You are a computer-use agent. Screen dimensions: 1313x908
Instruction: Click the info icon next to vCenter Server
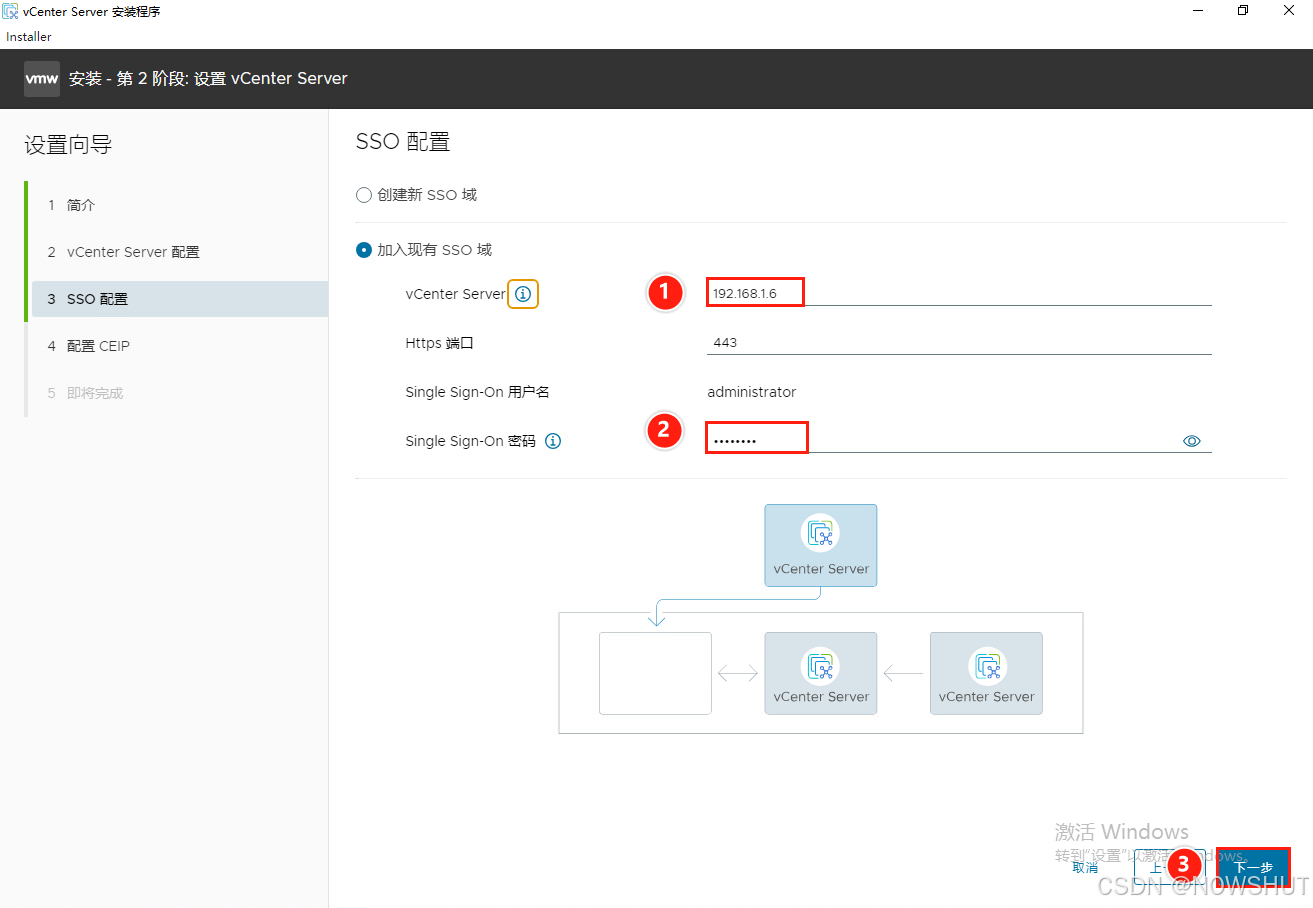(523, 294)
